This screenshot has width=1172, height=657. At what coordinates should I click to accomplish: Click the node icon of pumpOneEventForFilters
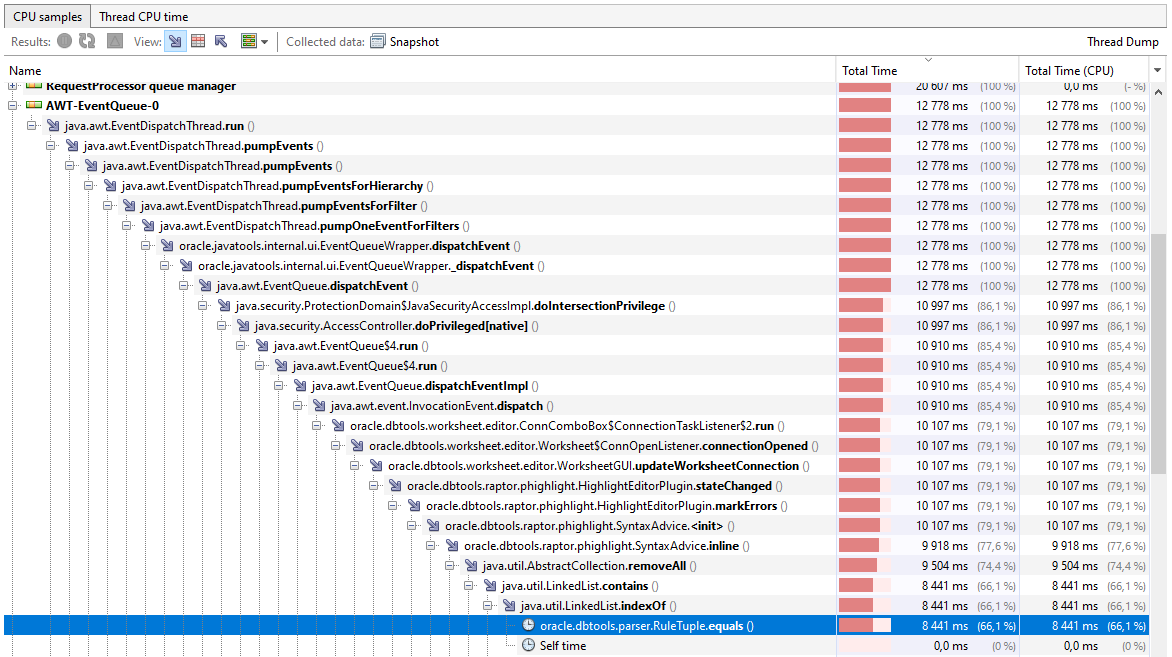point(148,226)
